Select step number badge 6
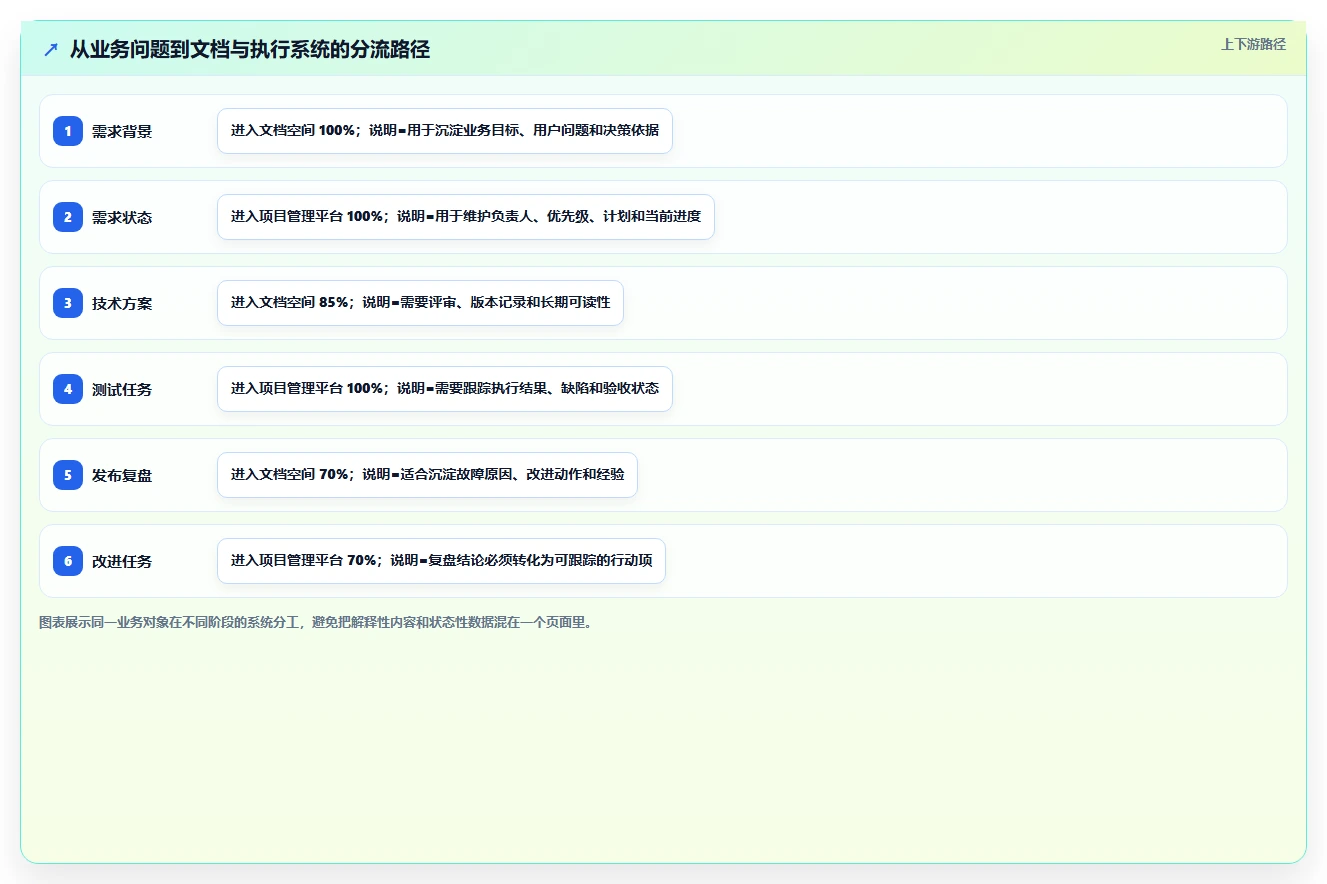 pyautogui.click(x=68, y=561)
